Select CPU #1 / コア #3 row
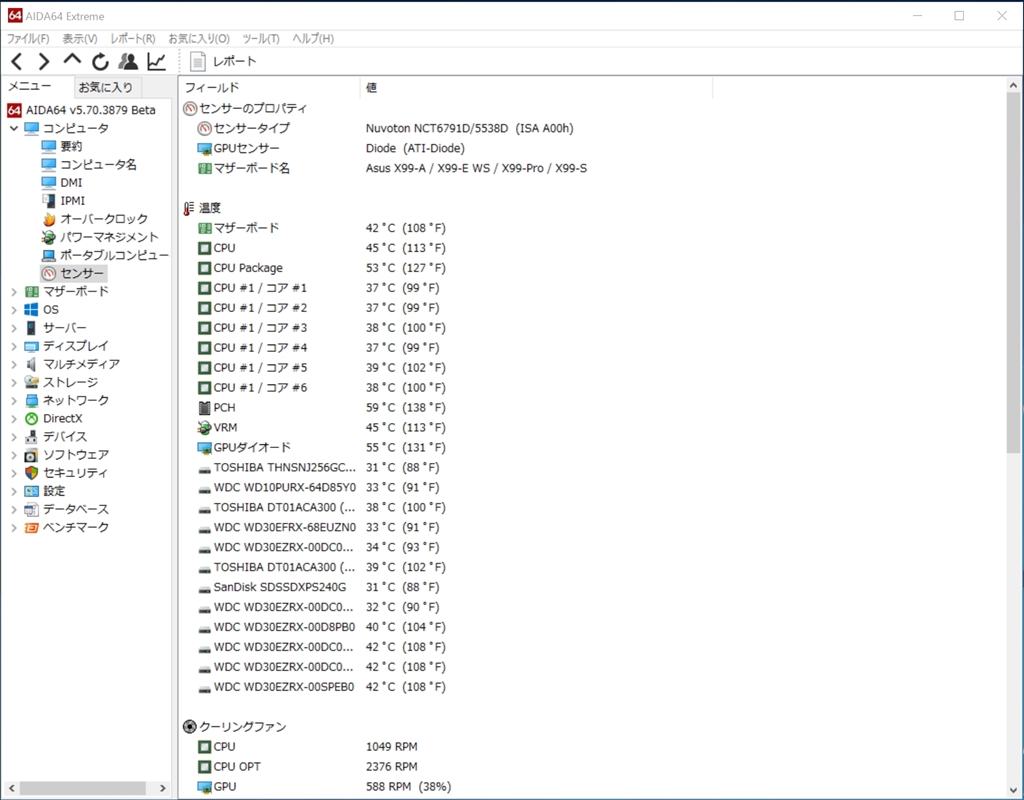 (x=321, y=328)
